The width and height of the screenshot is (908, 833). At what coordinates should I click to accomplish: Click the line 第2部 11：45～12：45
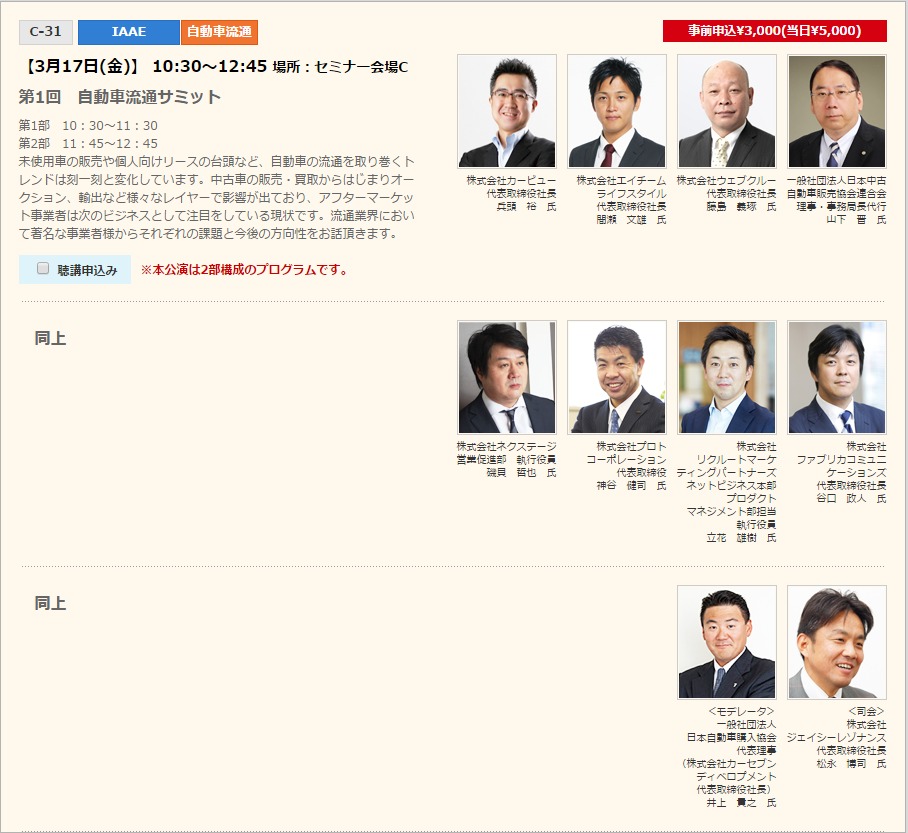(88, 144)
